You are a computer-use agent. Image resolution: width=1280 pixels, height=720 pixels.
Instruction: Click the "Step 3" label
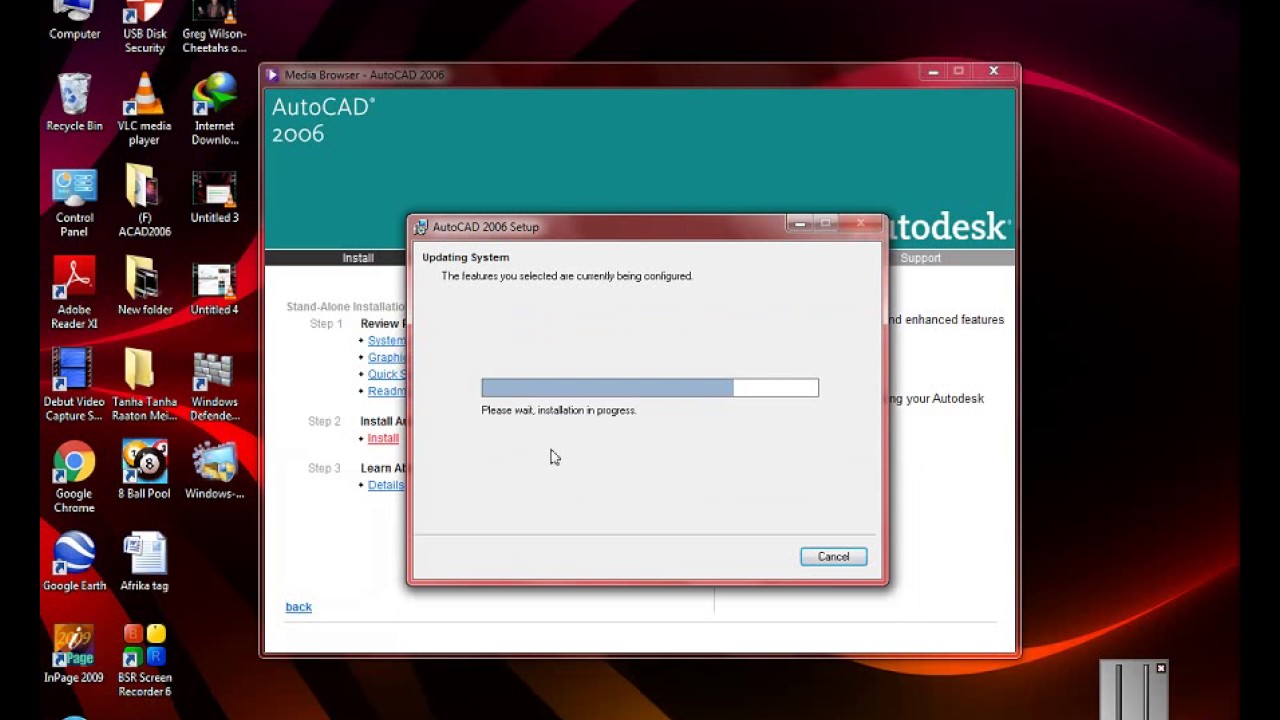[x=324, y=468]
